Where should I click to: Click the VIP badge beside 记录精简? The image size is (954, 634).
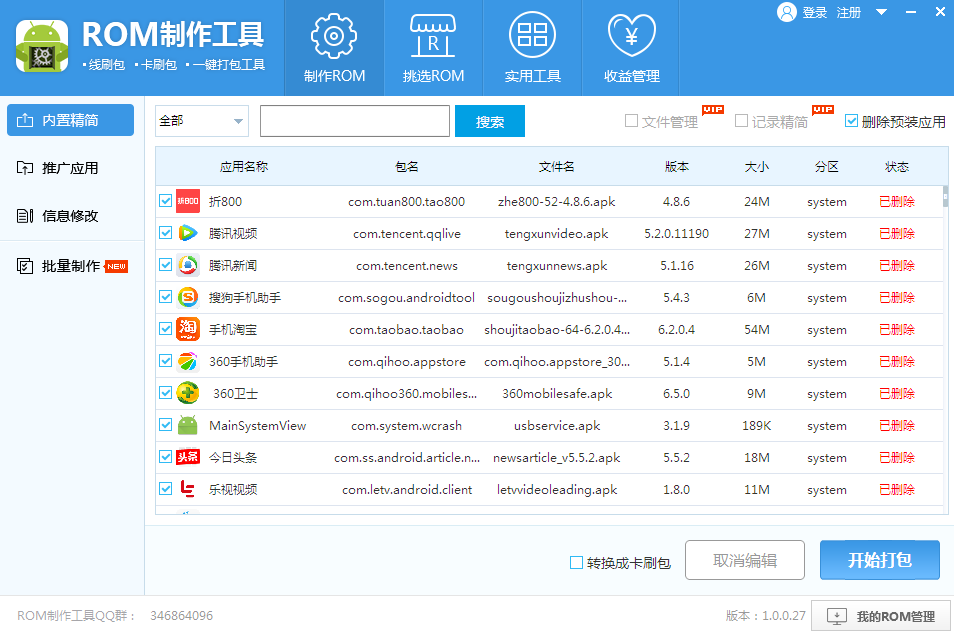(x=823, y=110)
